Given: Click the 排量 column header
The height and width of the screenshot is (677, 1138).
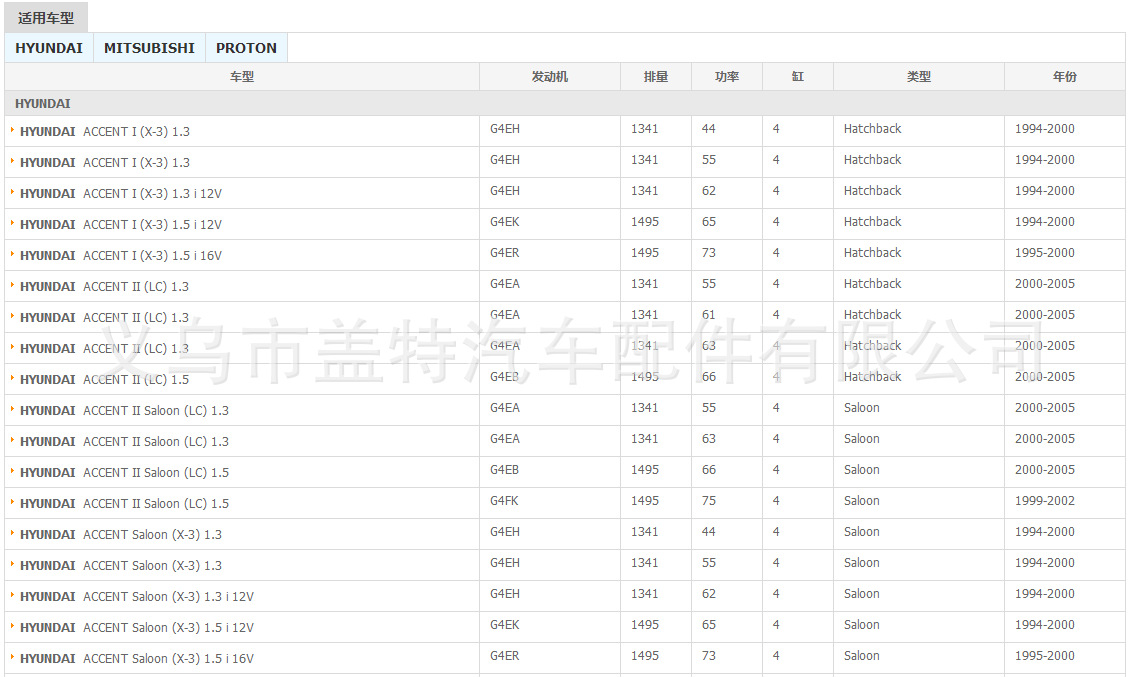Looking at the screenshot, I should [655, 76].
